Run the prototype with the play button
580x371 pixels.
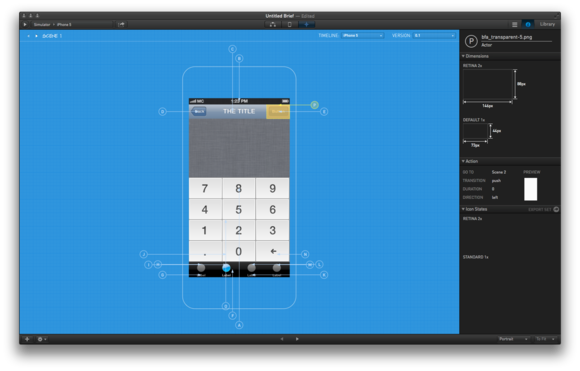[25, 24]
